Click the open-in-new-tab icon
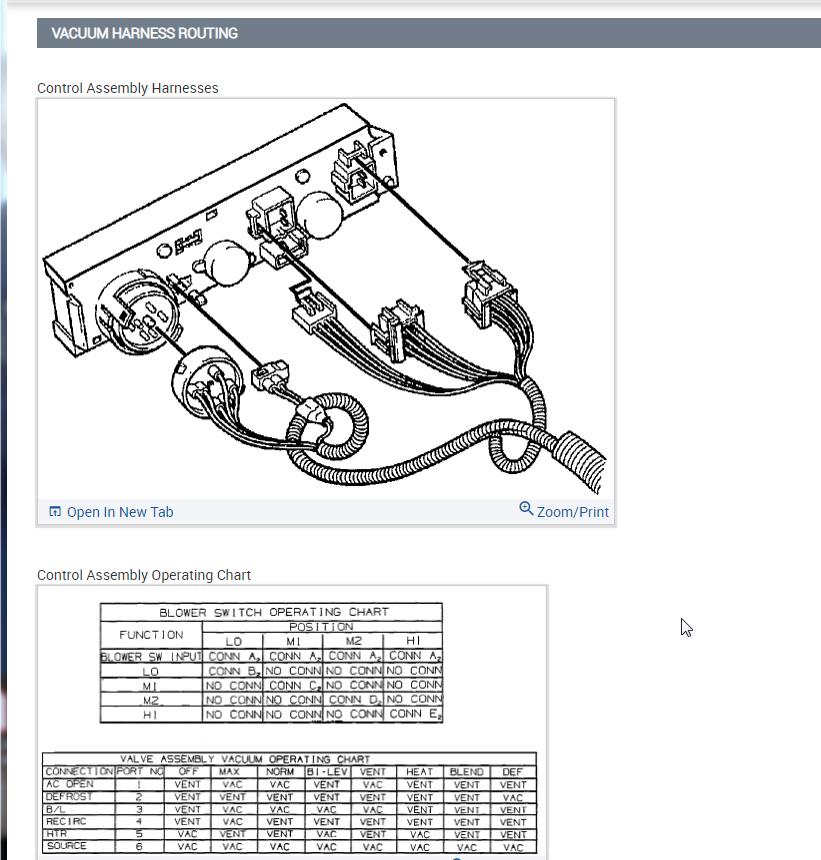Screen dimensions: 821x860 coord(55,512)
